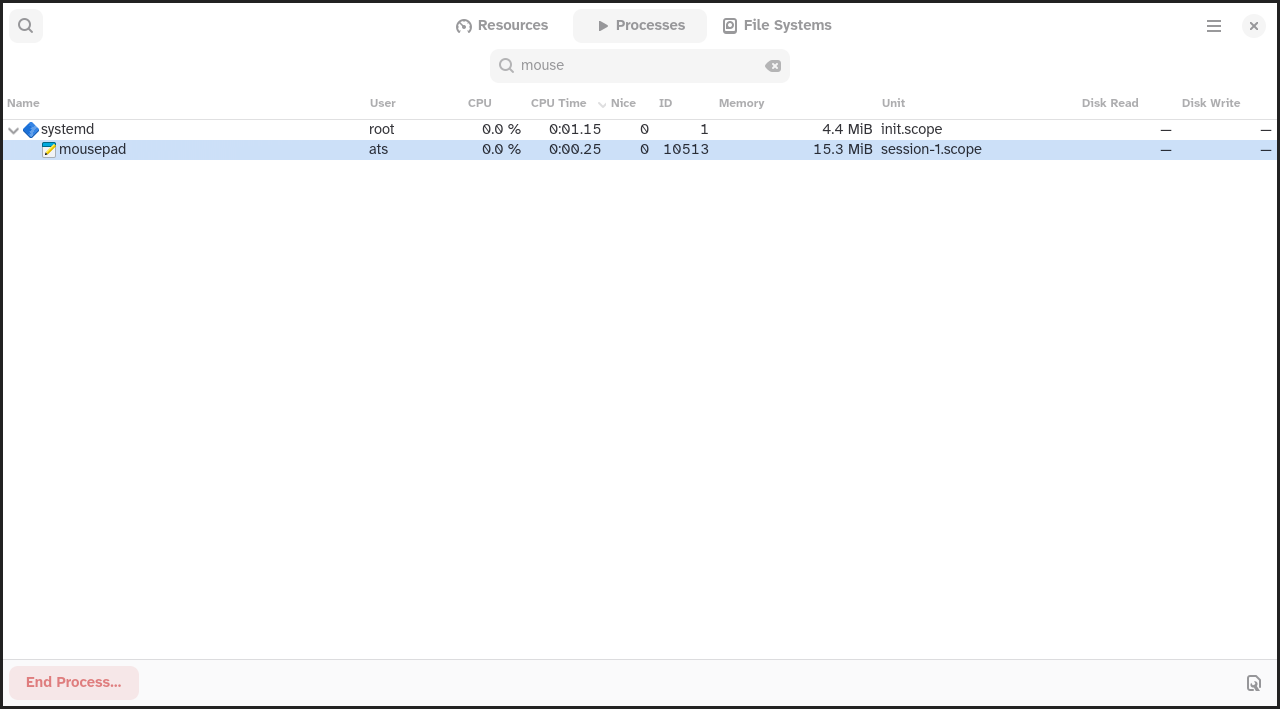Image resolution: width=1280 pixels, height=709 pixels.
Task: Click unit init.scope
Action: 912,130
